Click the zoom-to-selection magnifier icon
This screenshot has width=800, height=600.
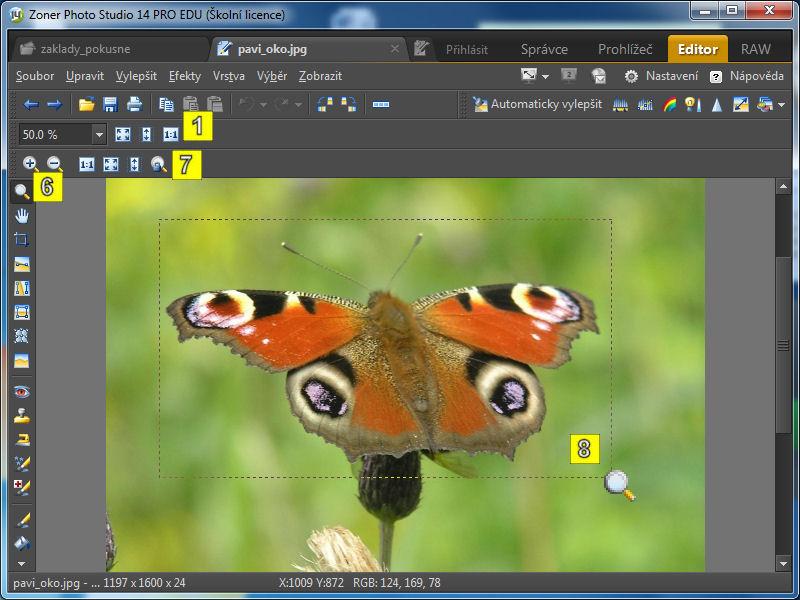click(159, 164)
